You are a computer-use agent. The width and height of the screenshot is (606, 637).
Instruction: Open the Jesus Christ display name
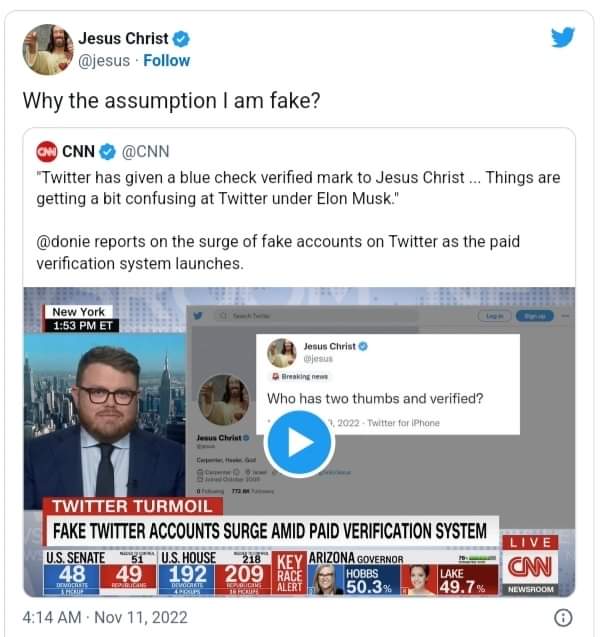123,39
